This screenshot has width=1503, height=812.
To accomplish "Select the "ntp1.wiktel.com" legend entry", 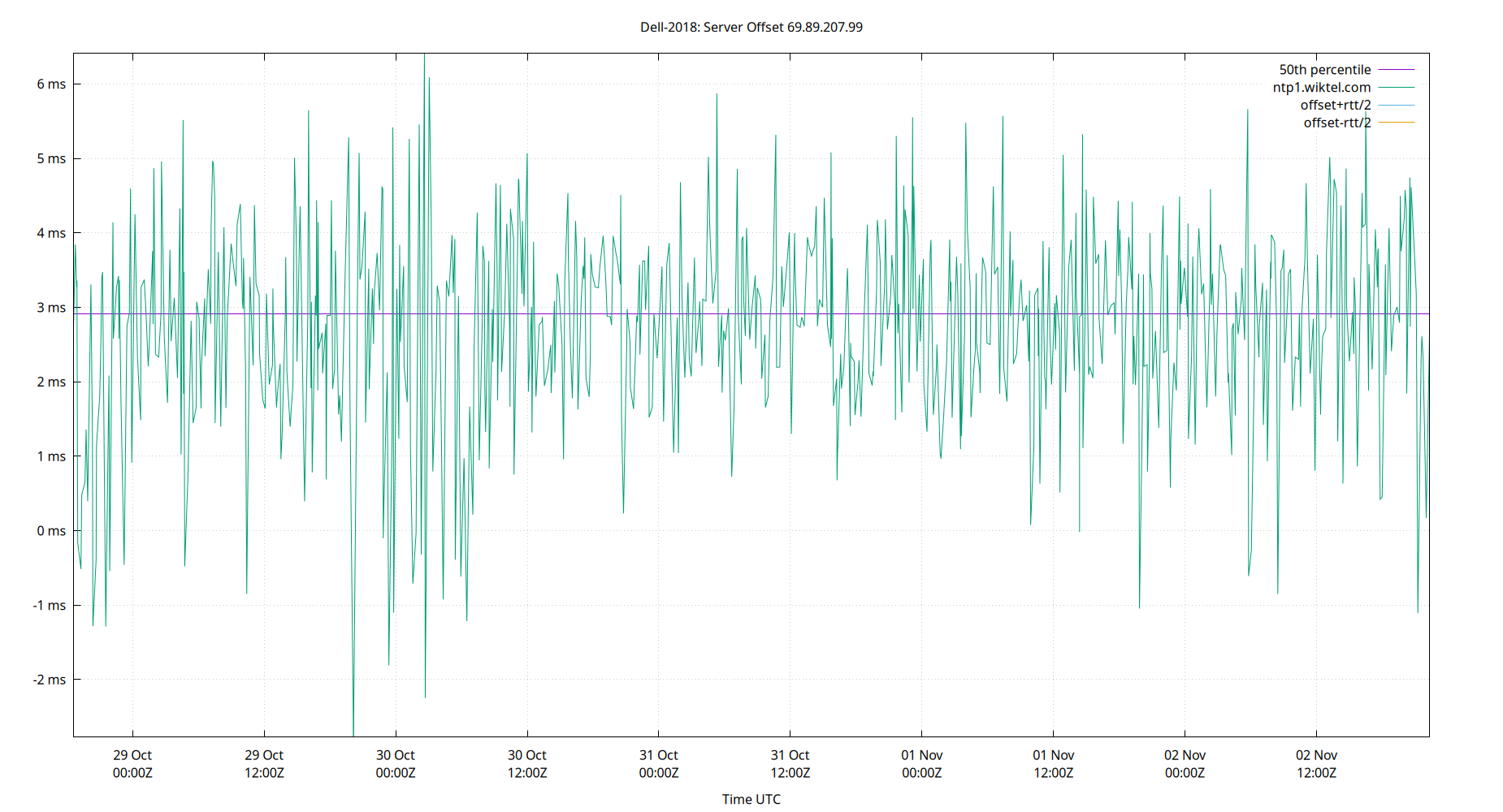I will pyautogui.click(x=1323, y=87).
